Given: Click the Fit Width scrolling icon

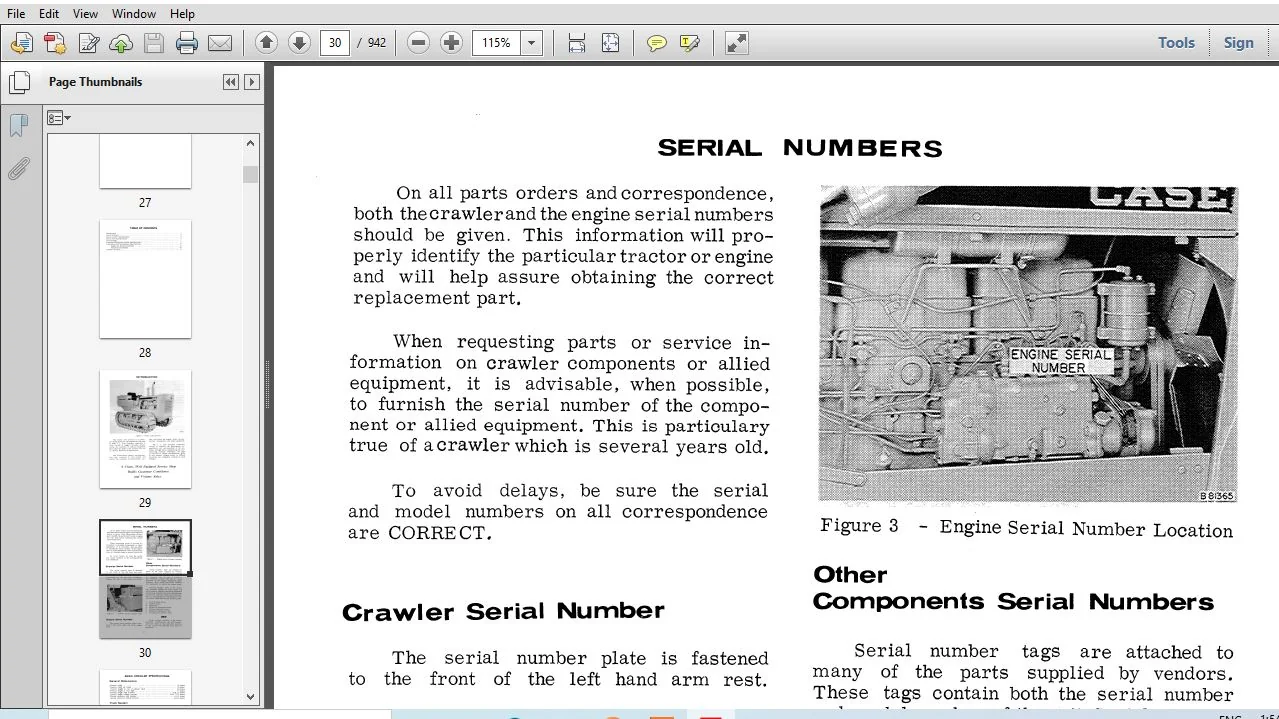Looking at the screenshot, I should coord(577,43).
